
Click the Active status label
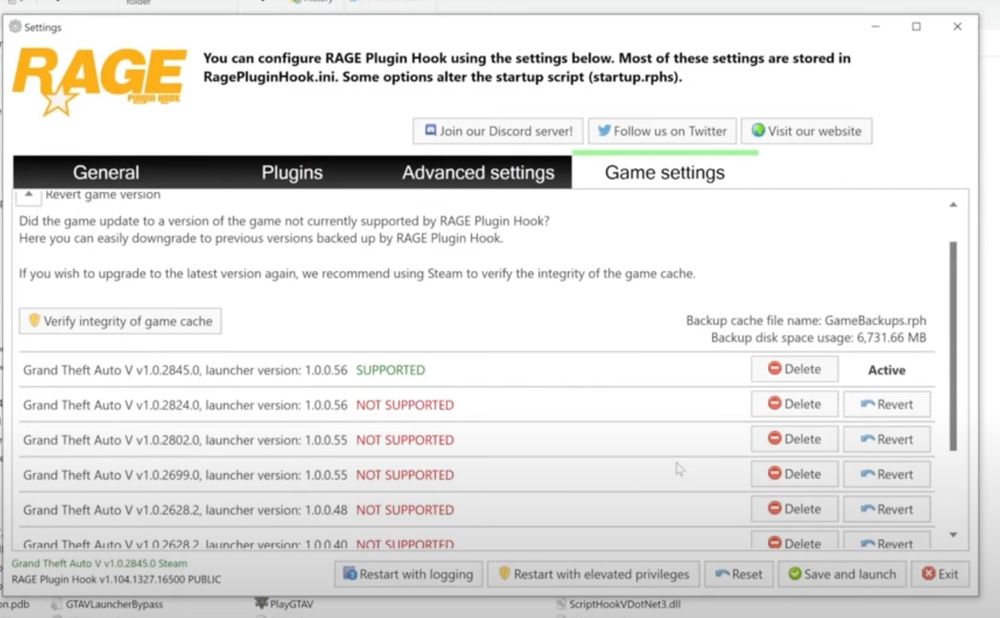point(886,370)
